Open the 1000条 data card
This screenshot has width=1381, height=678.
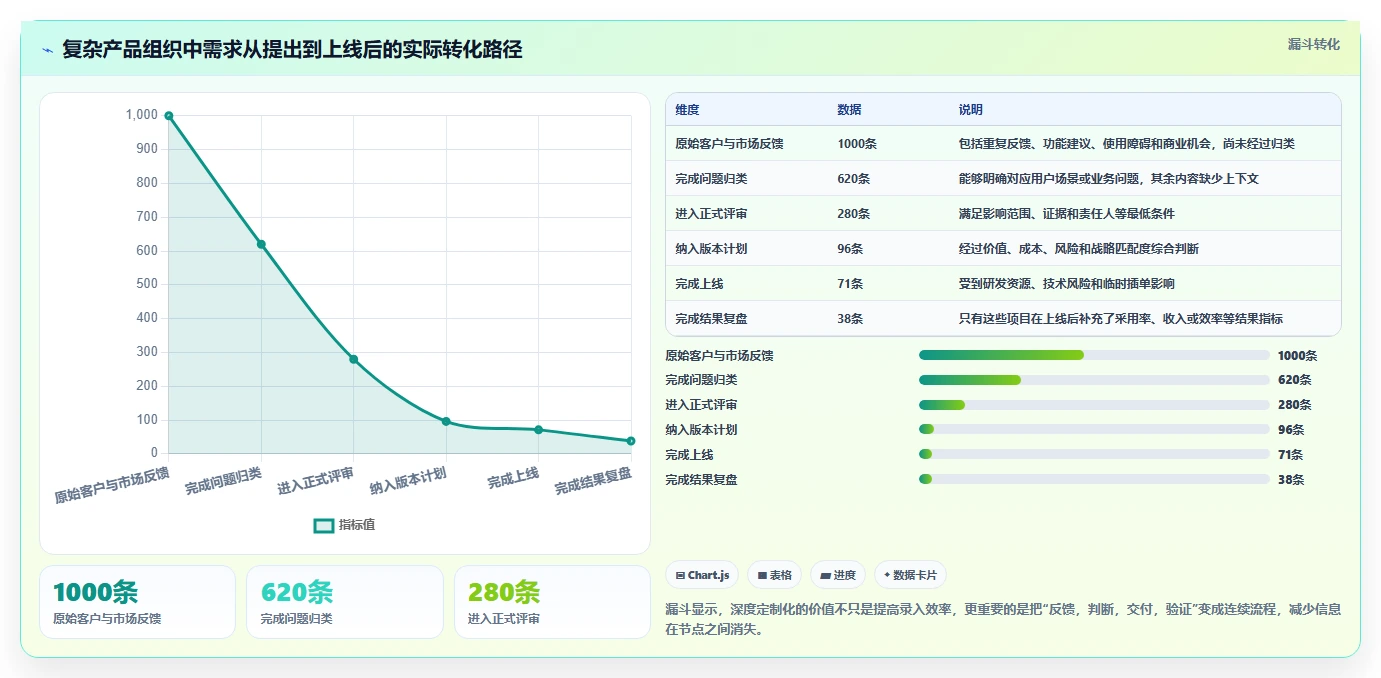[137, 602]
